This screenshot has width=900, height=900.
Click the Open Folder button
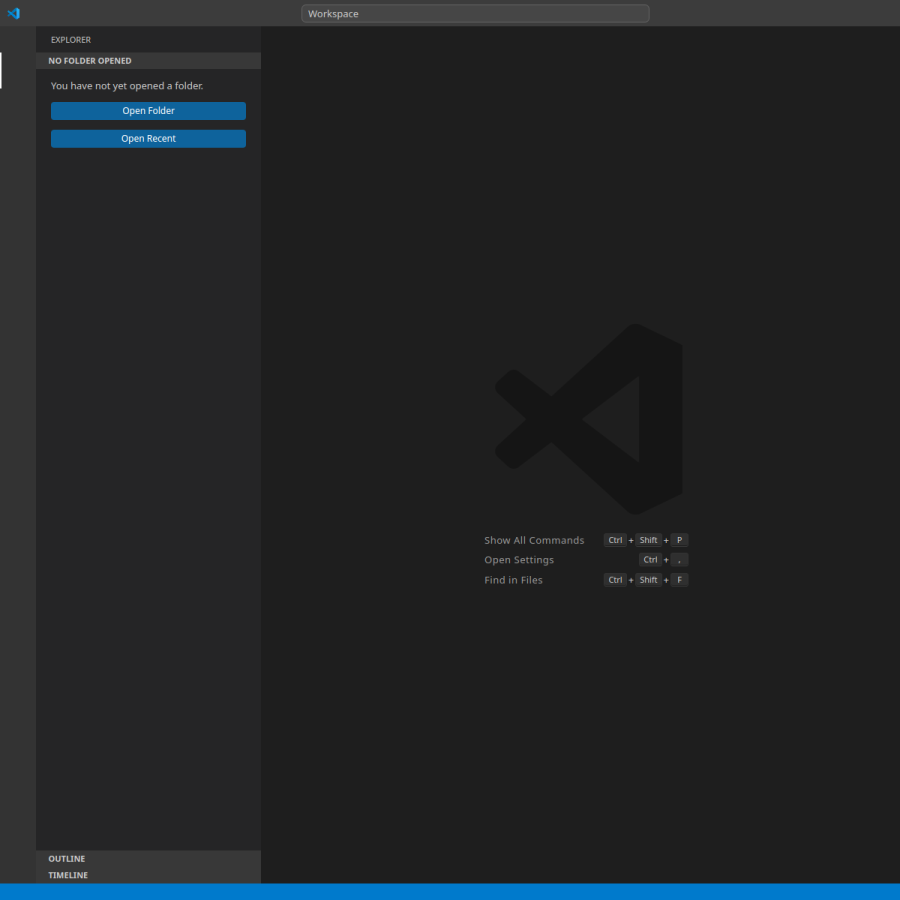point(148,111)
